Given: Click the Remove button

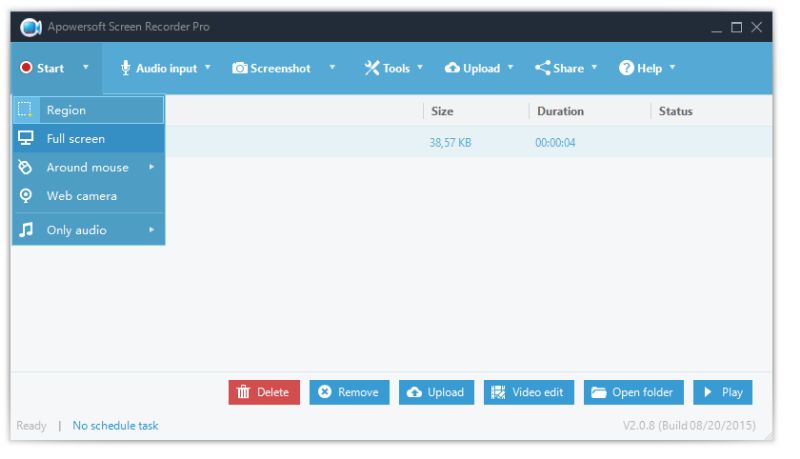Looking at the screenshot, I should (349, 392).
